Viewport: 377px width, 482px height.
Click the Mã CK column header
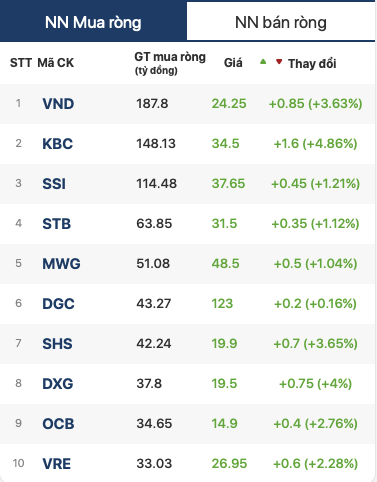point(55,63)
